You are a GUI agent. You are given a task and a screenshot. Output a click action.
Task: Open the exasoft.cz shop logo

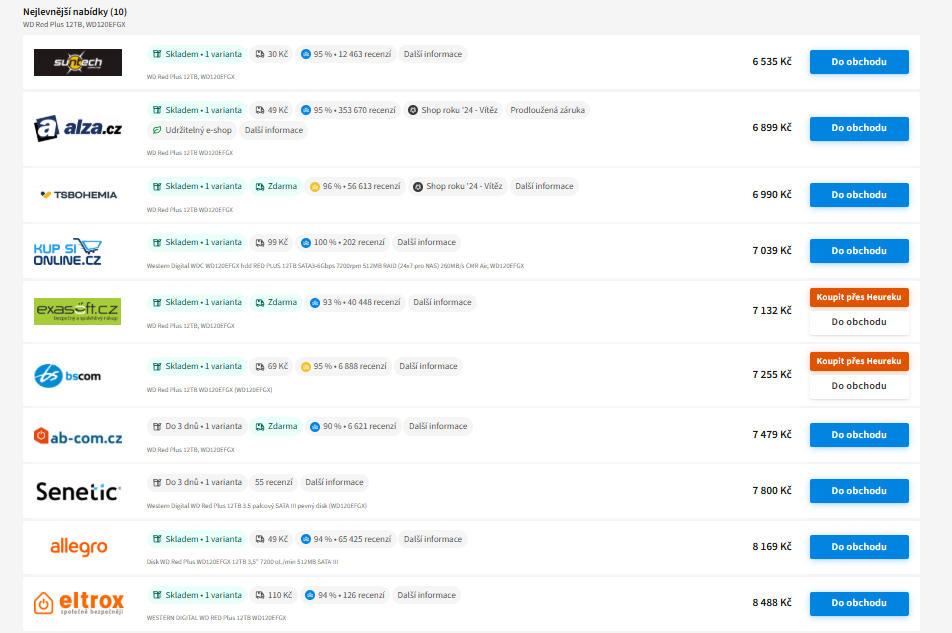pyautogui.click(x=78, y=311)
